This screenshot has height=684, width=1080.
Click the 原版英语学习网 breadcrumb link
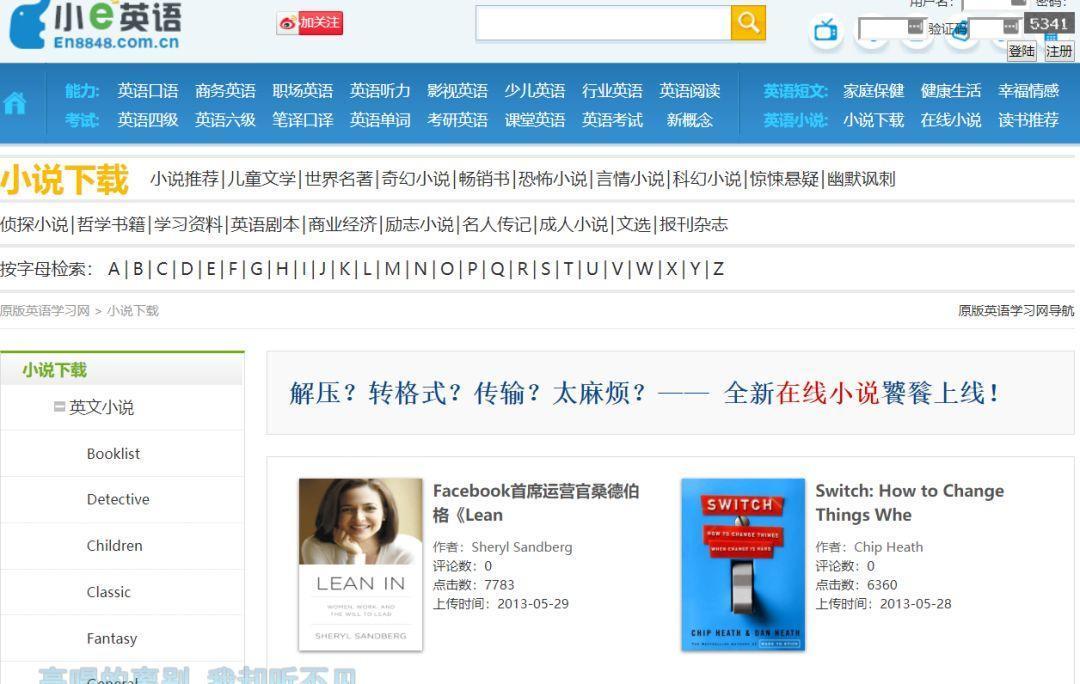[45, 311]
